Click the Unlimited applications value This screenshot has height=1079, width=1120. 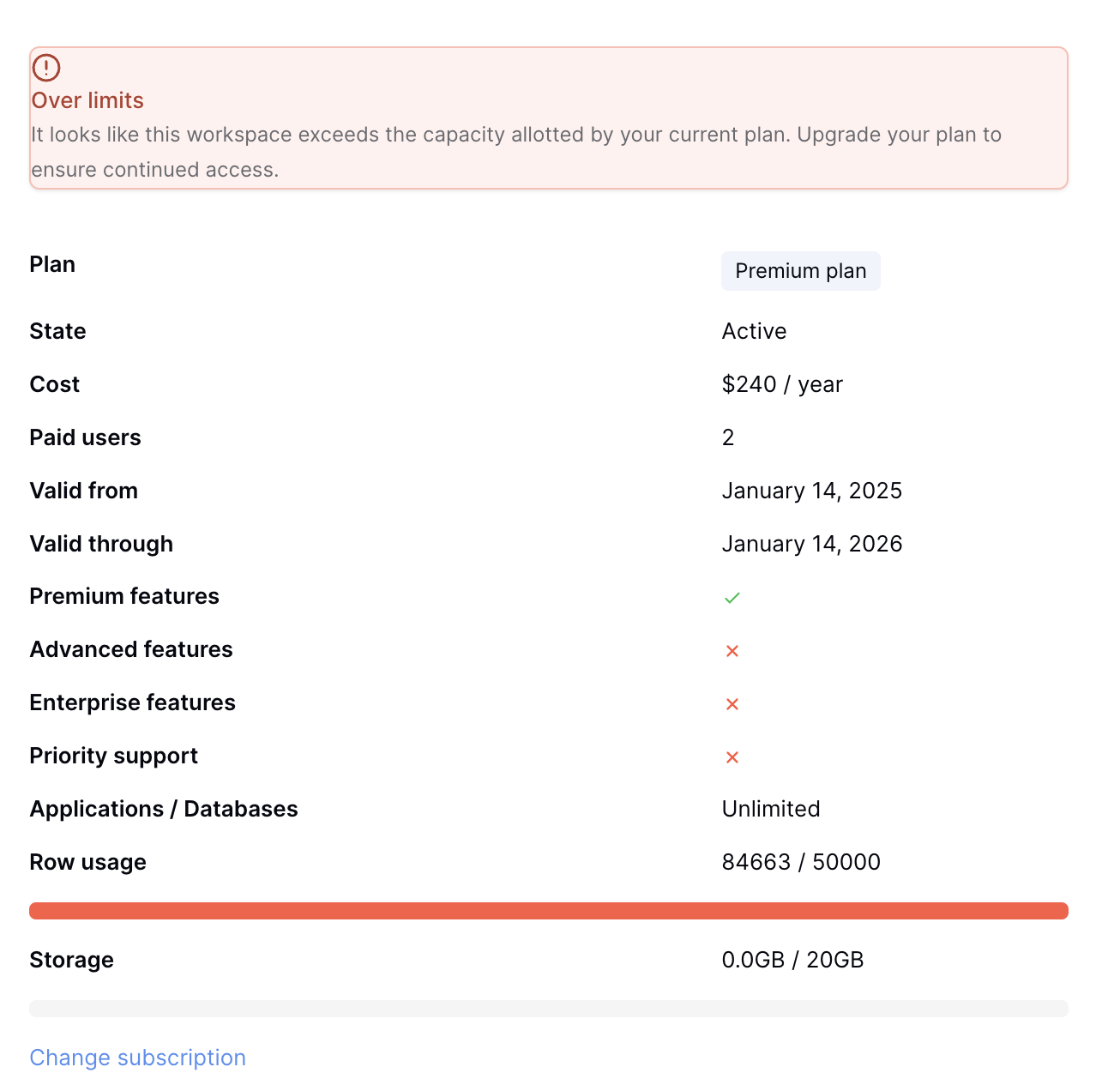click(771, 809)
